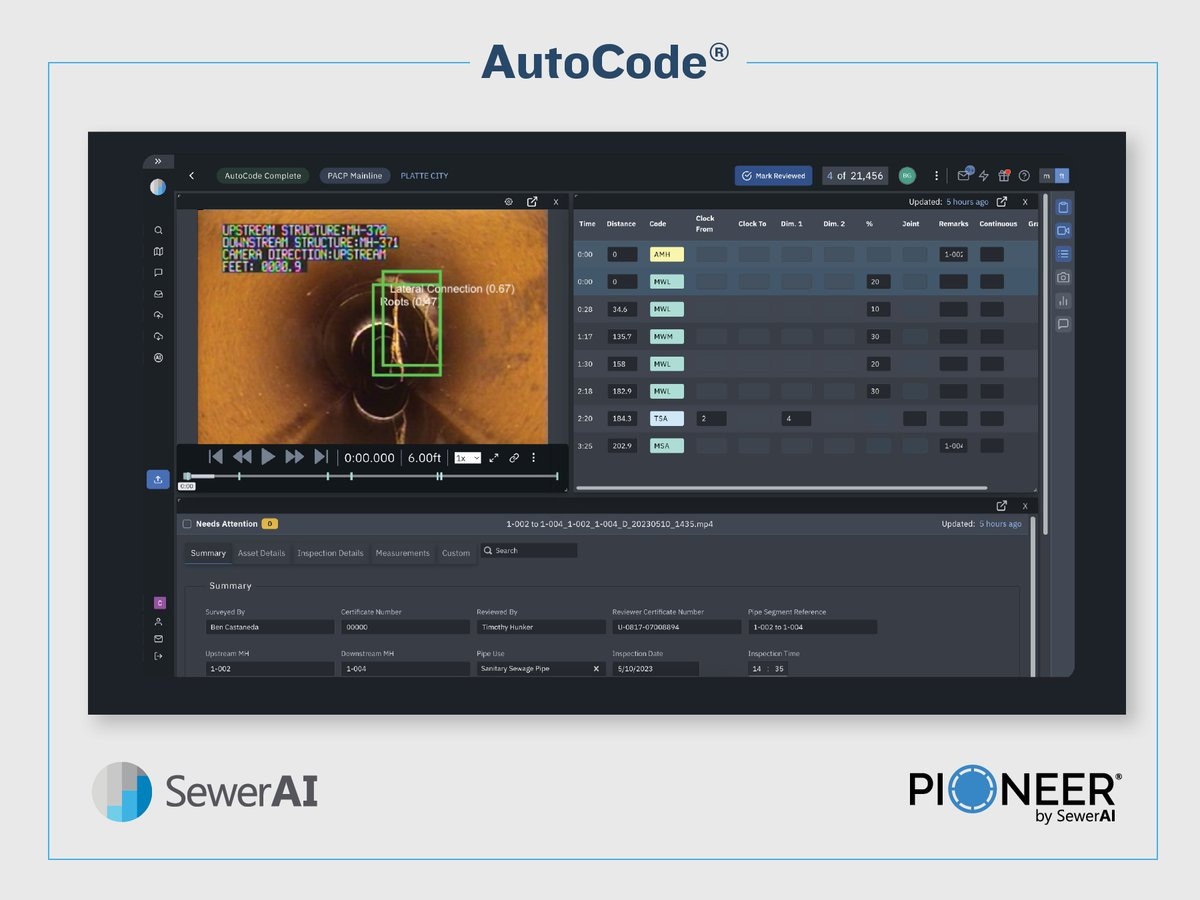Open the search icon in left sidebar
The width and height of the screenshot is (1200, 900).
[x=158, y=230]
